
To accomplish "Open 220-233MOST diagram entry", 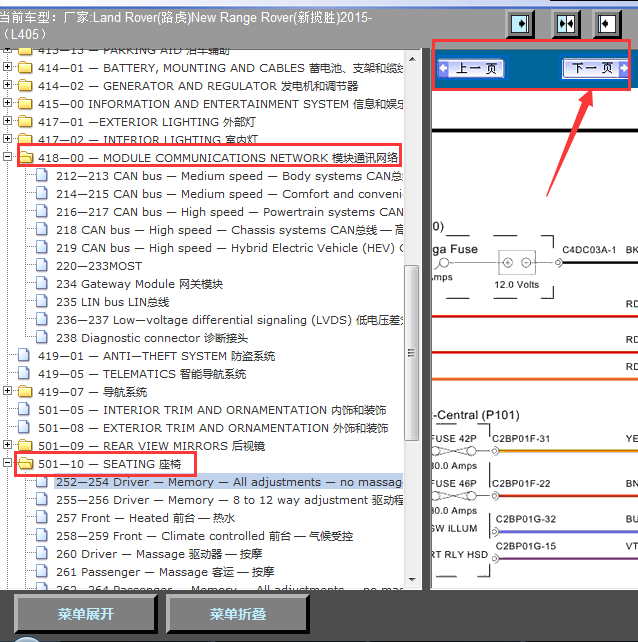I will (99, 266).
